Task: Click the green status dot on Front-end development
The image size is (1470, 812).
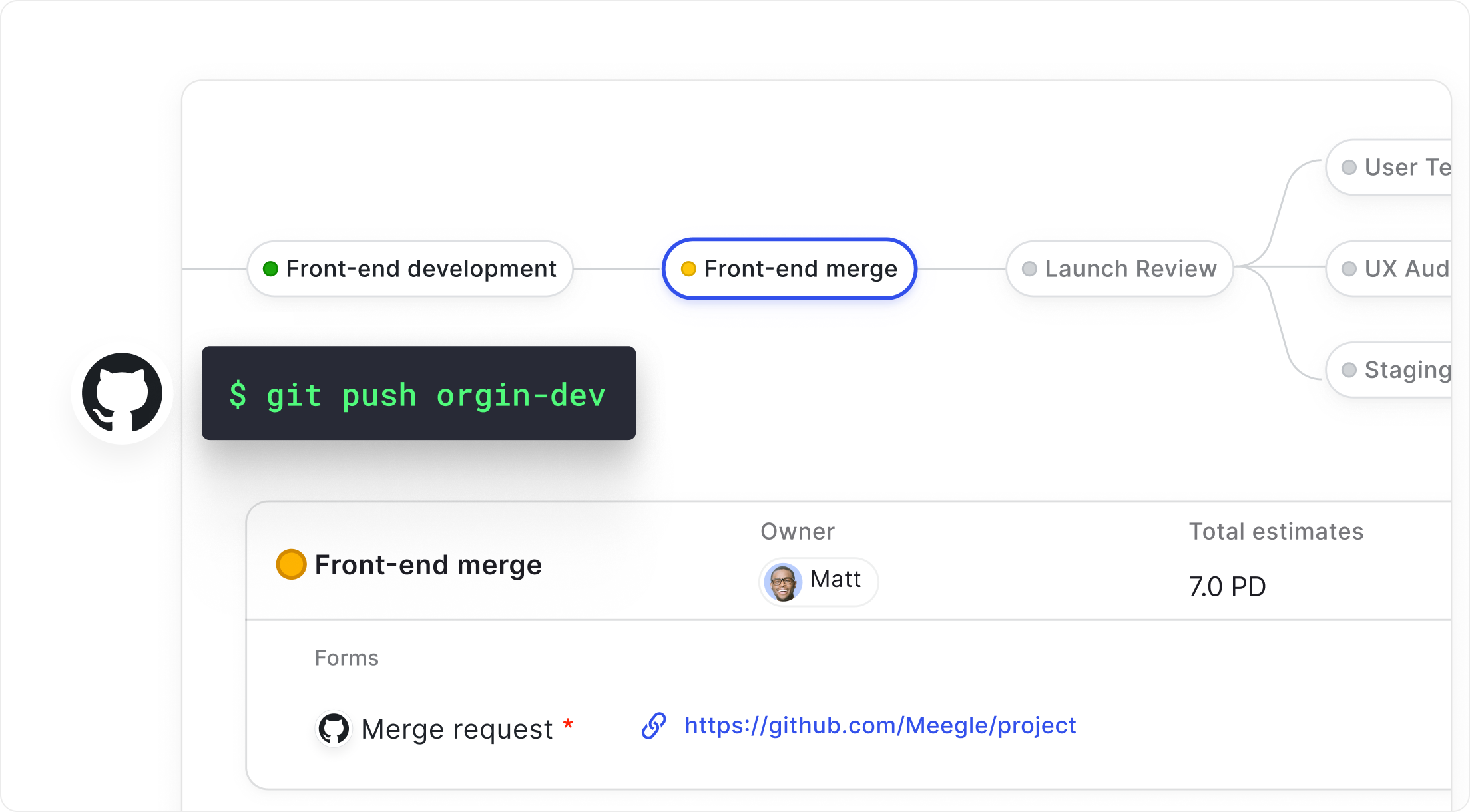Action: [x=270, y=268]
